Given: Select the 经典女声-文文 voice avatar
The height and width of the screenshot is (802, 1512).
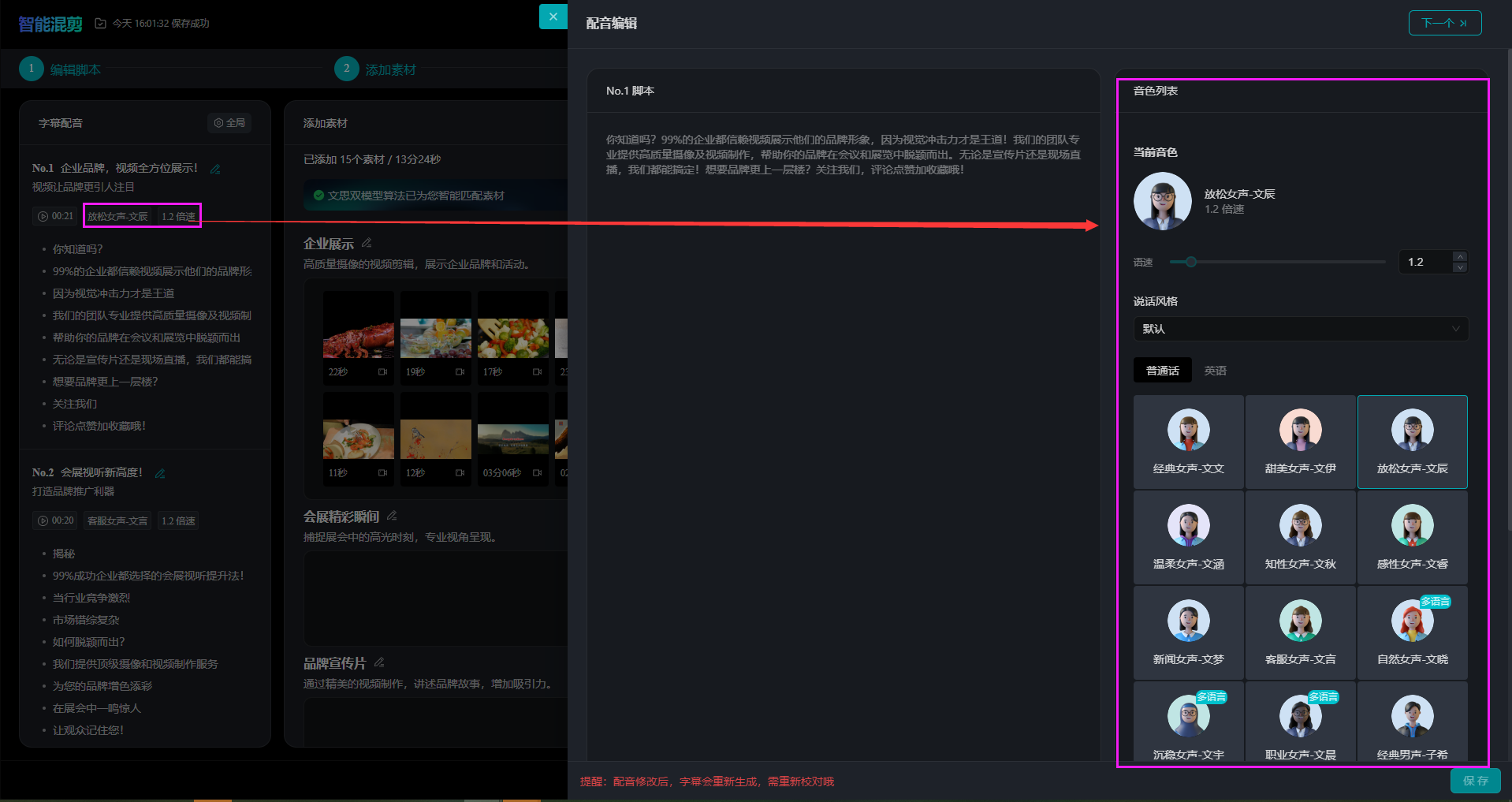Looking at the screenshot, I should tap(1188, 430).
